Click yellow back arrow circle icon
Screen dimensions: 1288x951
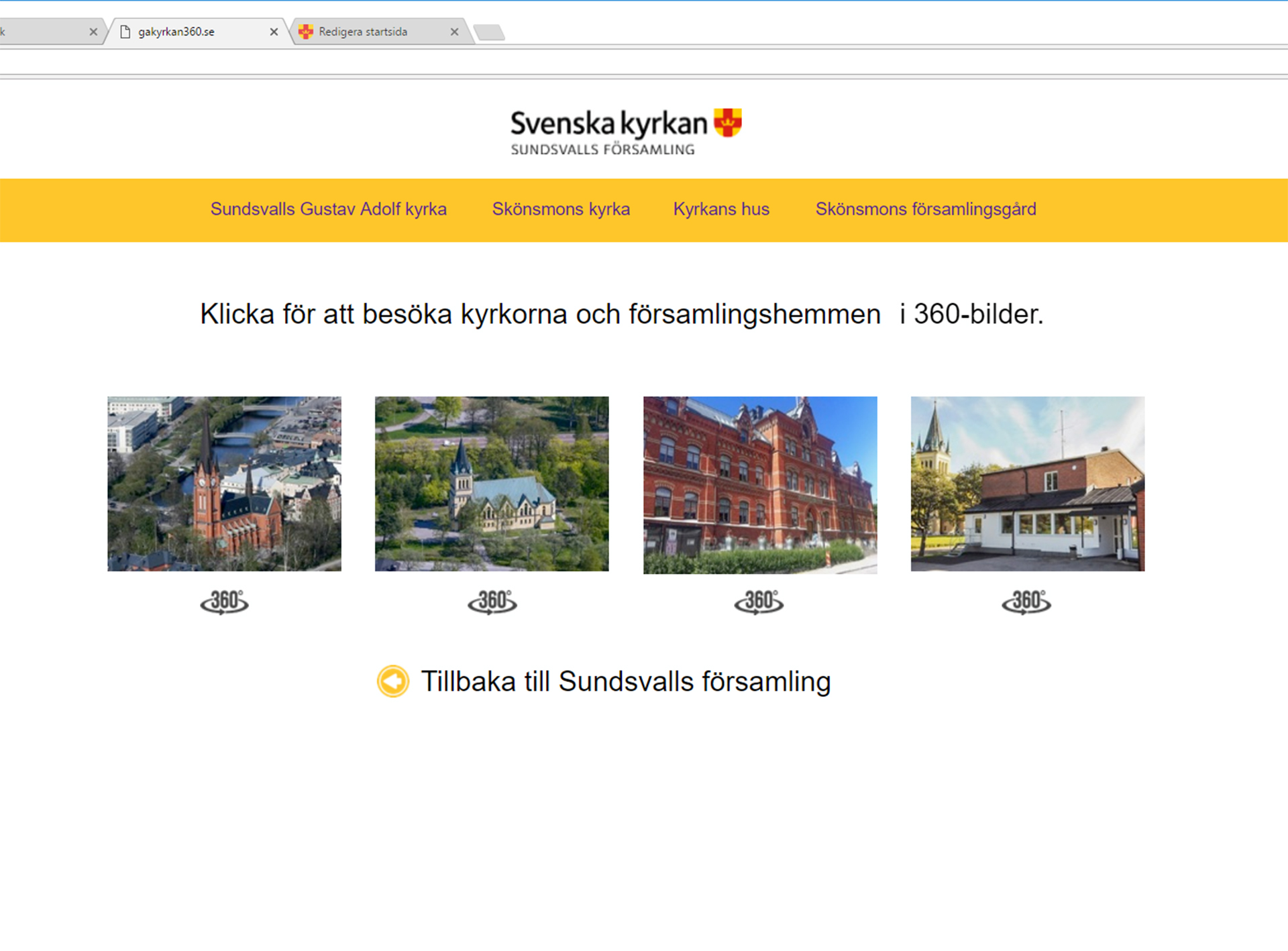click(393, 681)
